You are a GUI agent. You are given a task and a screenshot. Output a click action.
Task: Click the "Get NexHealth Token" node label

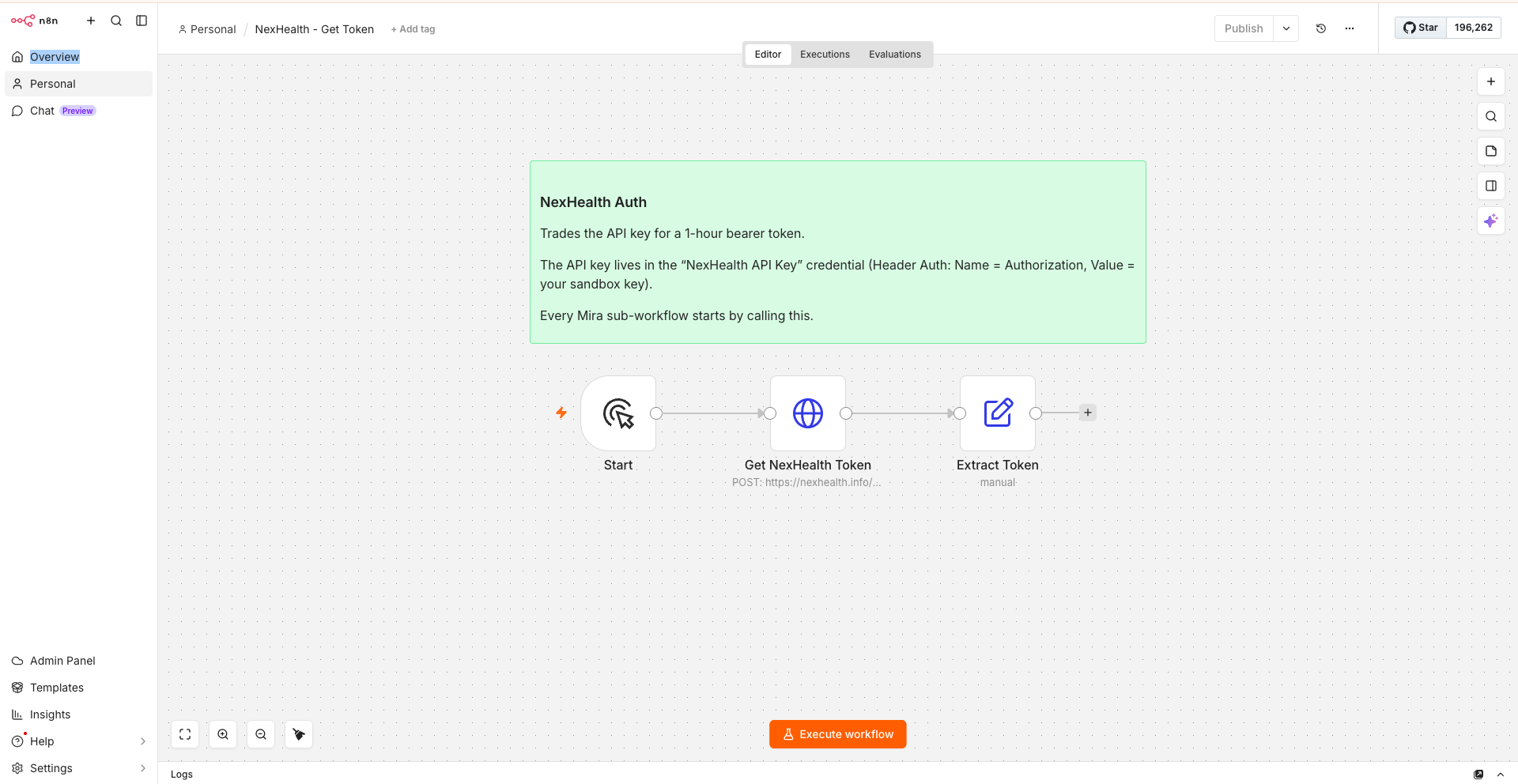[x=808, y=465]
